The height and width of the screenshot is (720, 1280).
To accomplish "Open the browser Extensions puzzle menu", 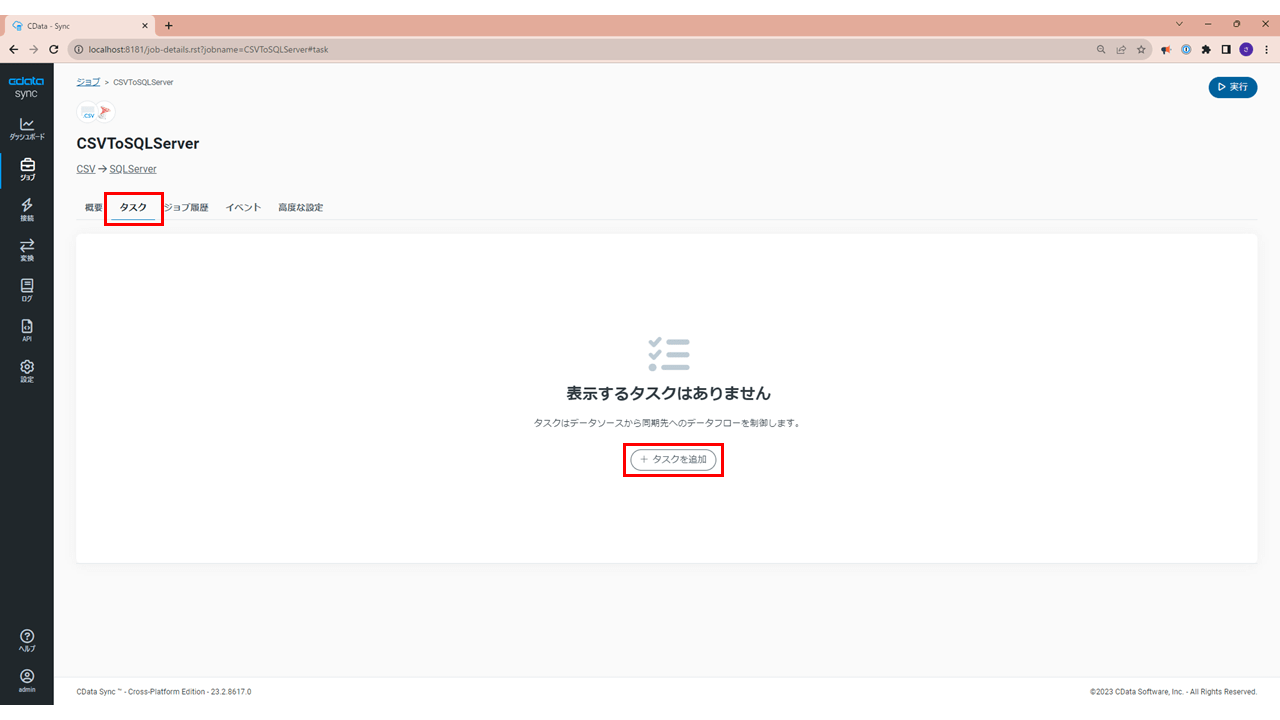I will click(1206, 49).
